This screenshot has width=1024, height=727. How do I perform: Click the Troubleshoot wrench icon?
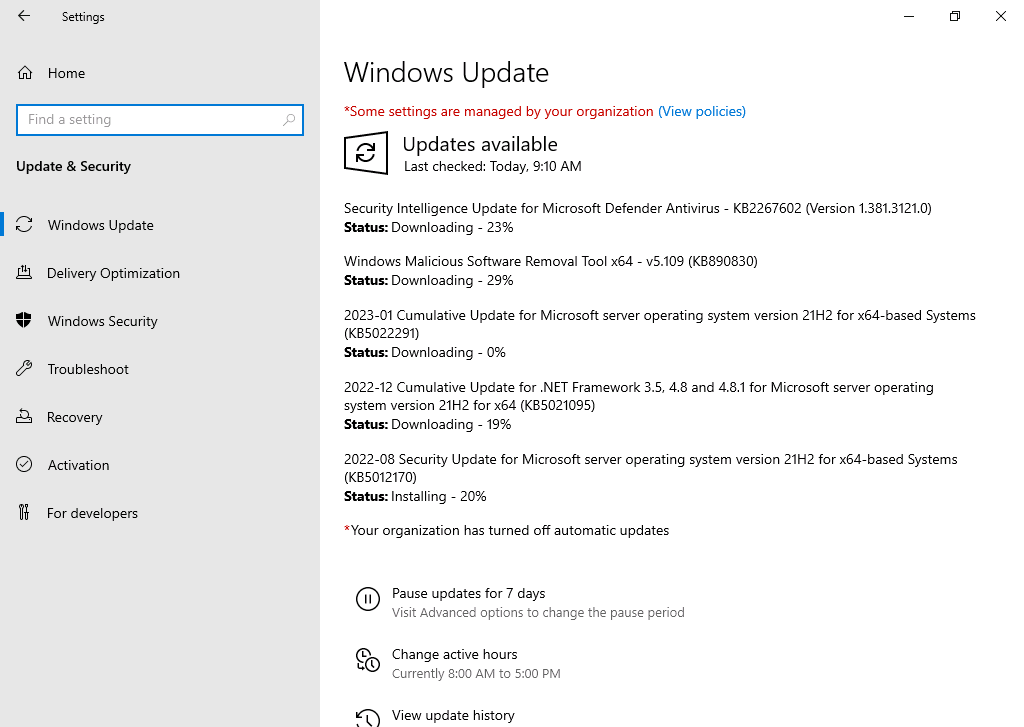coord(24,368)
